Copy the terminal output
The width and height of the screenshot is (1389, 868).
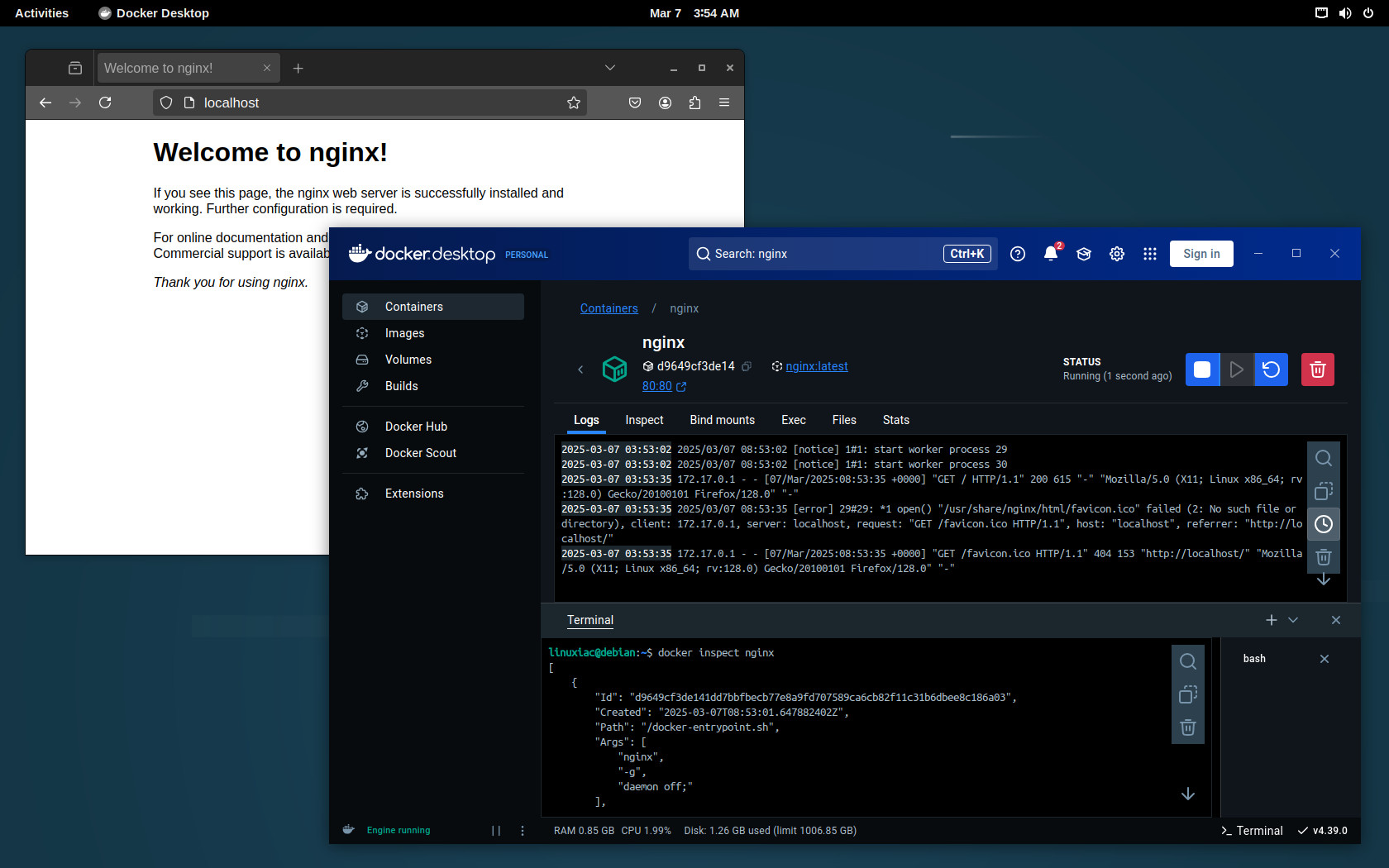pos(1188,694)
